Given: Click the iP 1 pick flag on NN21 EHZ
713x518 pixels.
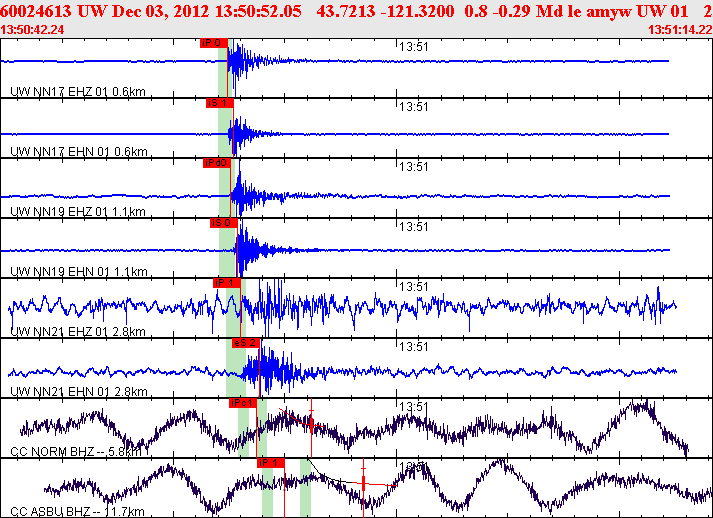Looking at the screenshot, I should click(x=227, y=283).
